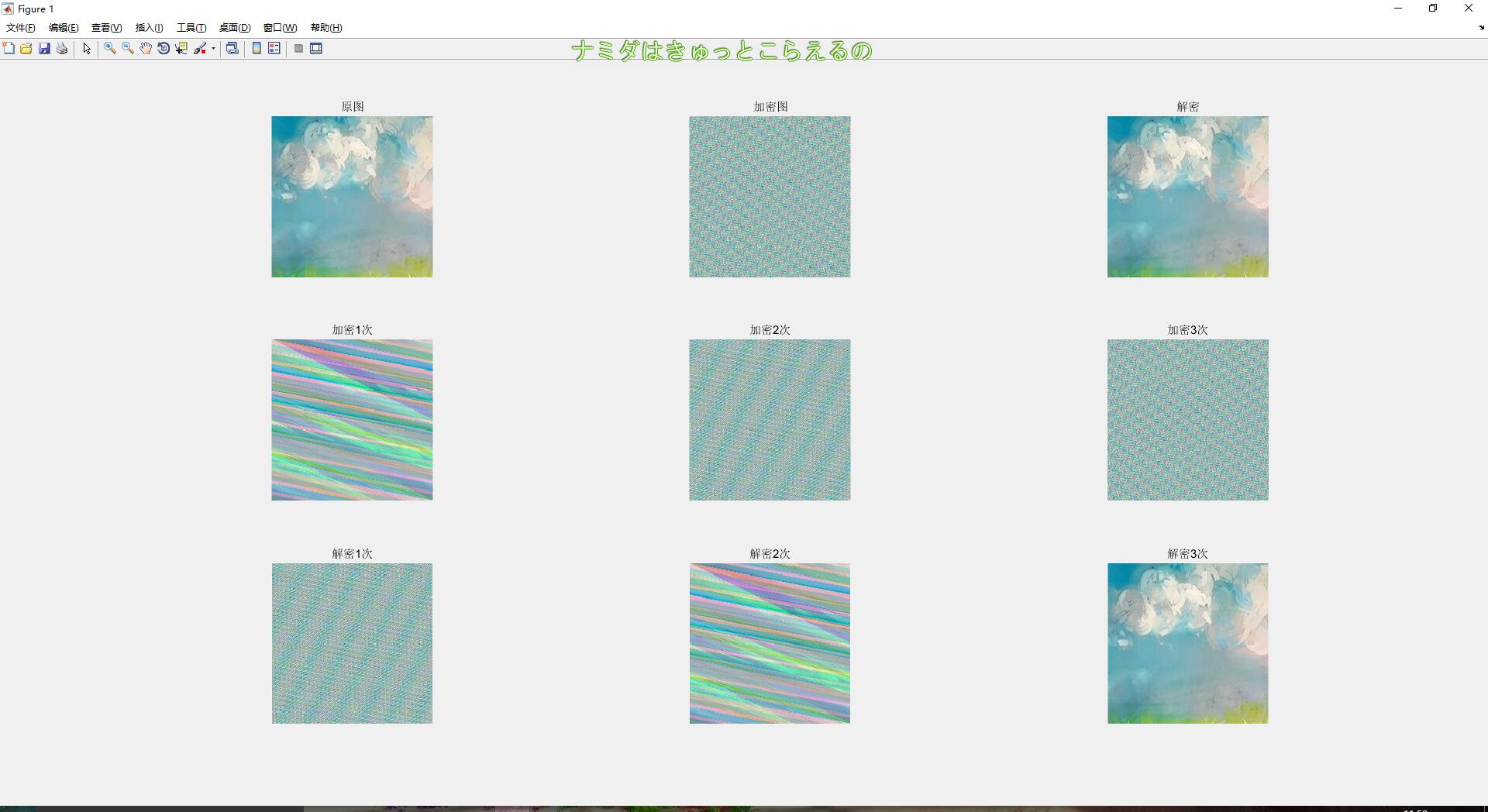Click the 加密2次 title label
Image resolution: width=1488 pixels, height=812 pixels.
(x=770, y=330)
